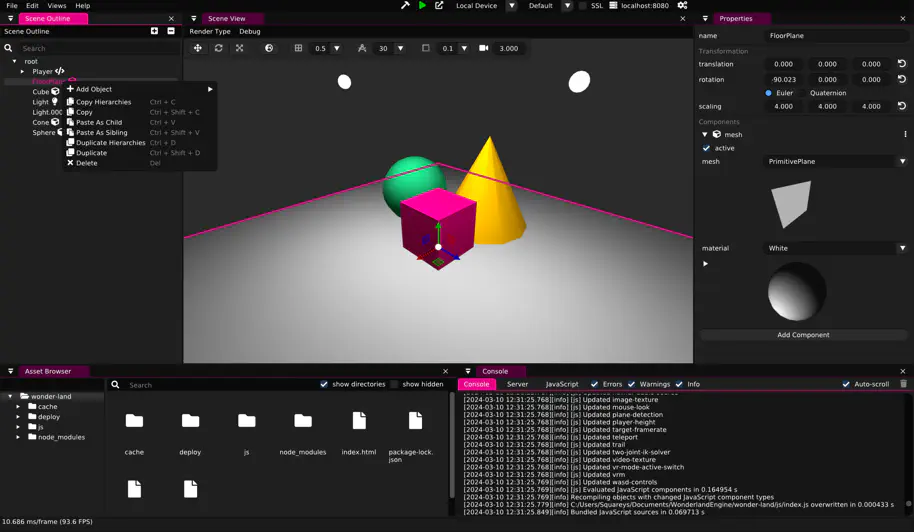Image resolution: width=914 pixels, height=532 pixels.
Task: Click the Add Component button
Action: (803, 335)
